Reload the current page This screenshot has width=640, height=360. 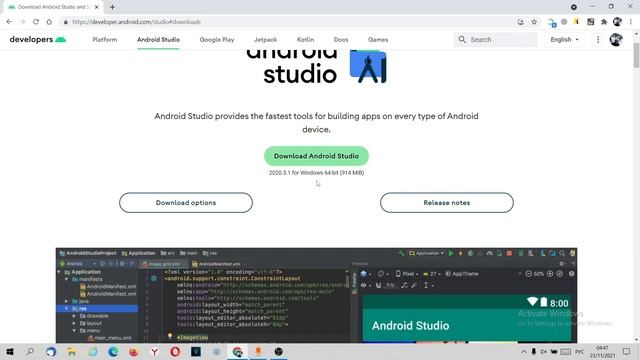pyautogui.click(x=36, y=22)
